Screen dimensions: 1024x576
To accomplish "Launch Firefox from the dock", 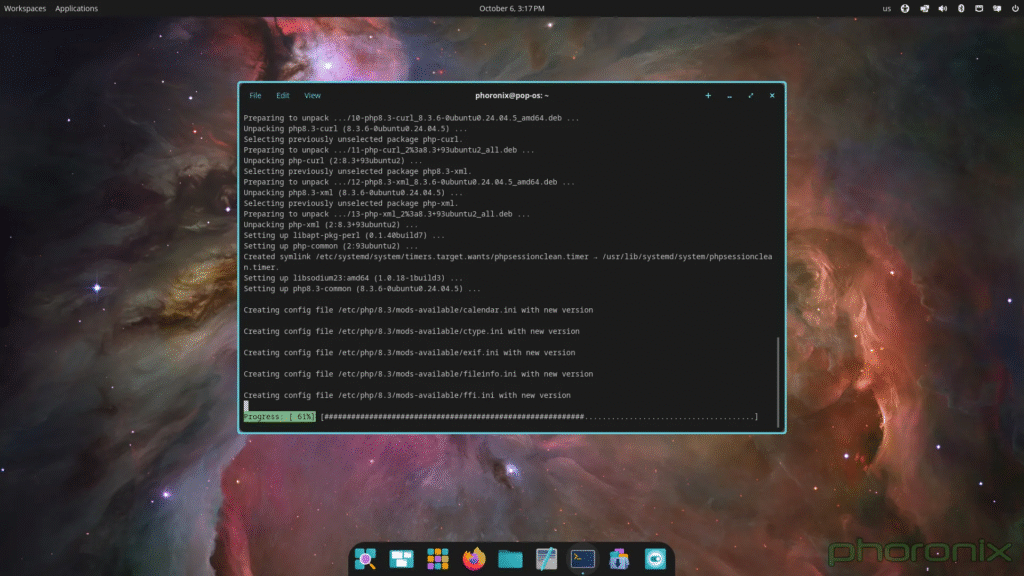I will (474, 559).
